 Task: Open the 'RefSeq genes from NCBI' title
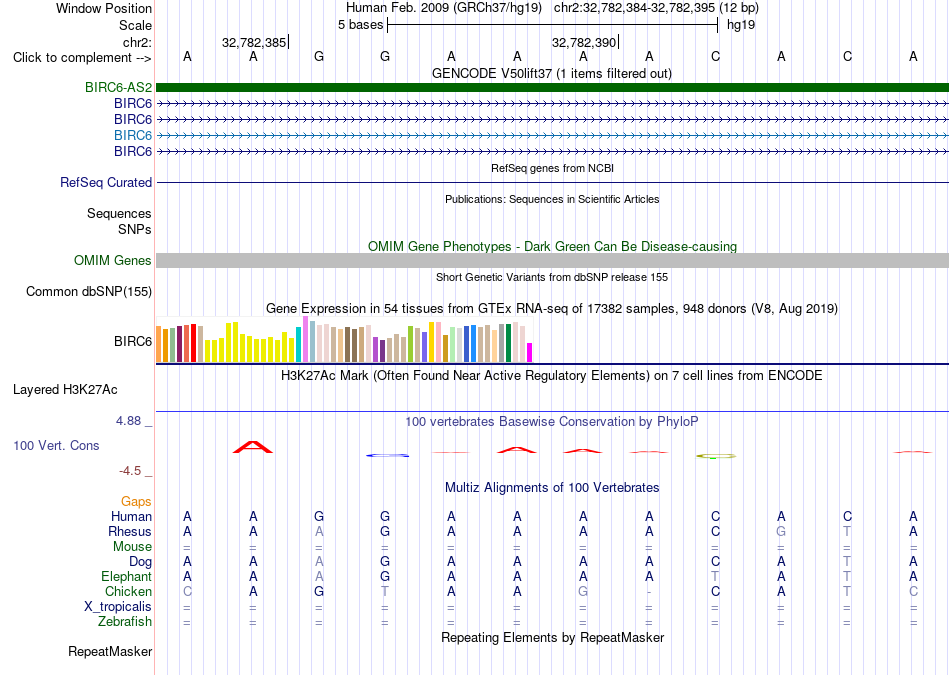[x=552, y=168]
